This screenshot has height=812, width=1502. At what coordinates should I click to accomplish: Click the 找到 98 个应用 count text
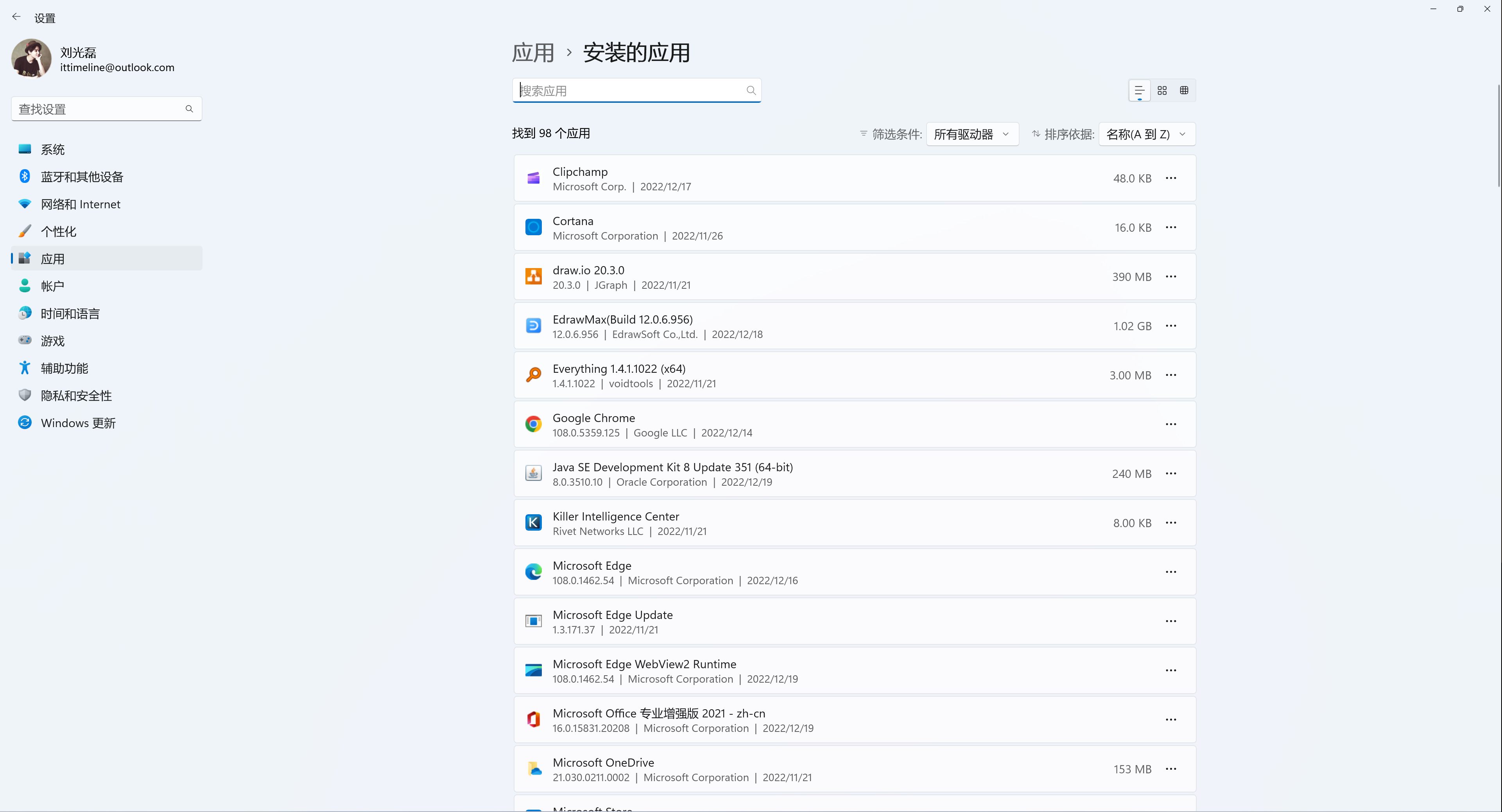[x=551, y=134]
